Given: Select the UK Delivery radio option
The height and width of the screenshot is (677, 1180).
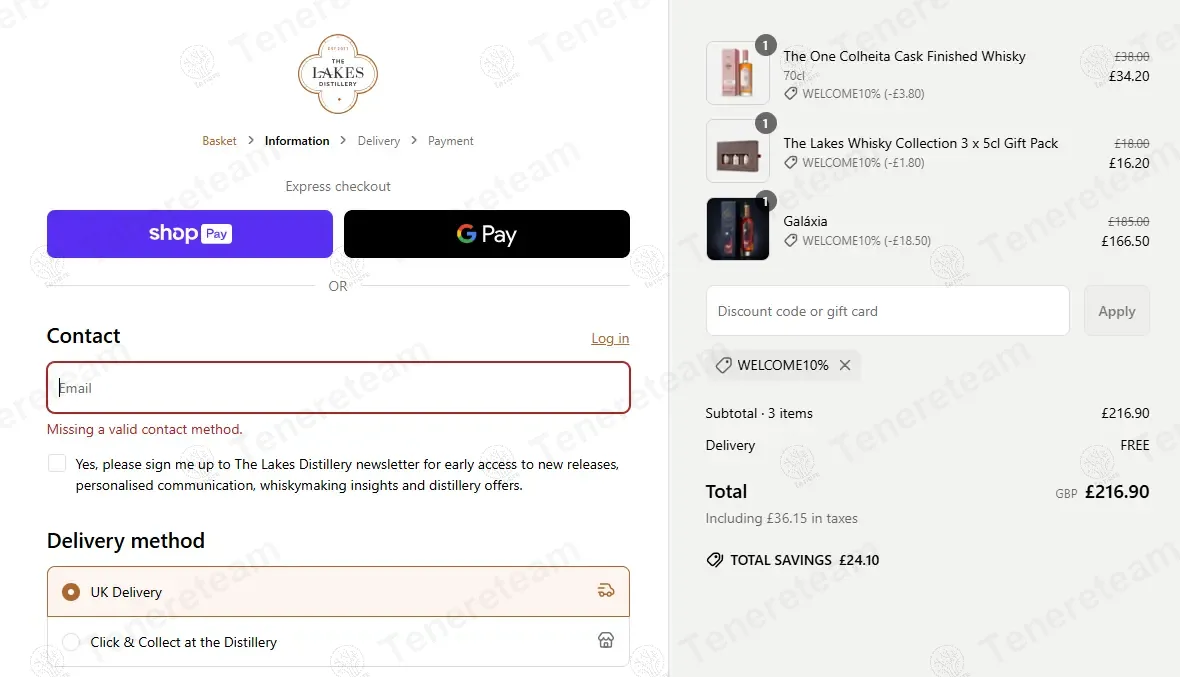Looking at the screenshot, I should click(71, 592).
